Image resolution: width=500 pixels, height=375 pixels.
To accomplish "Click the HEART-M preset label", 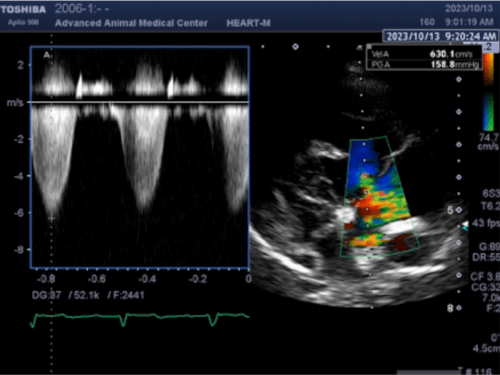I will tap(249, 23).
